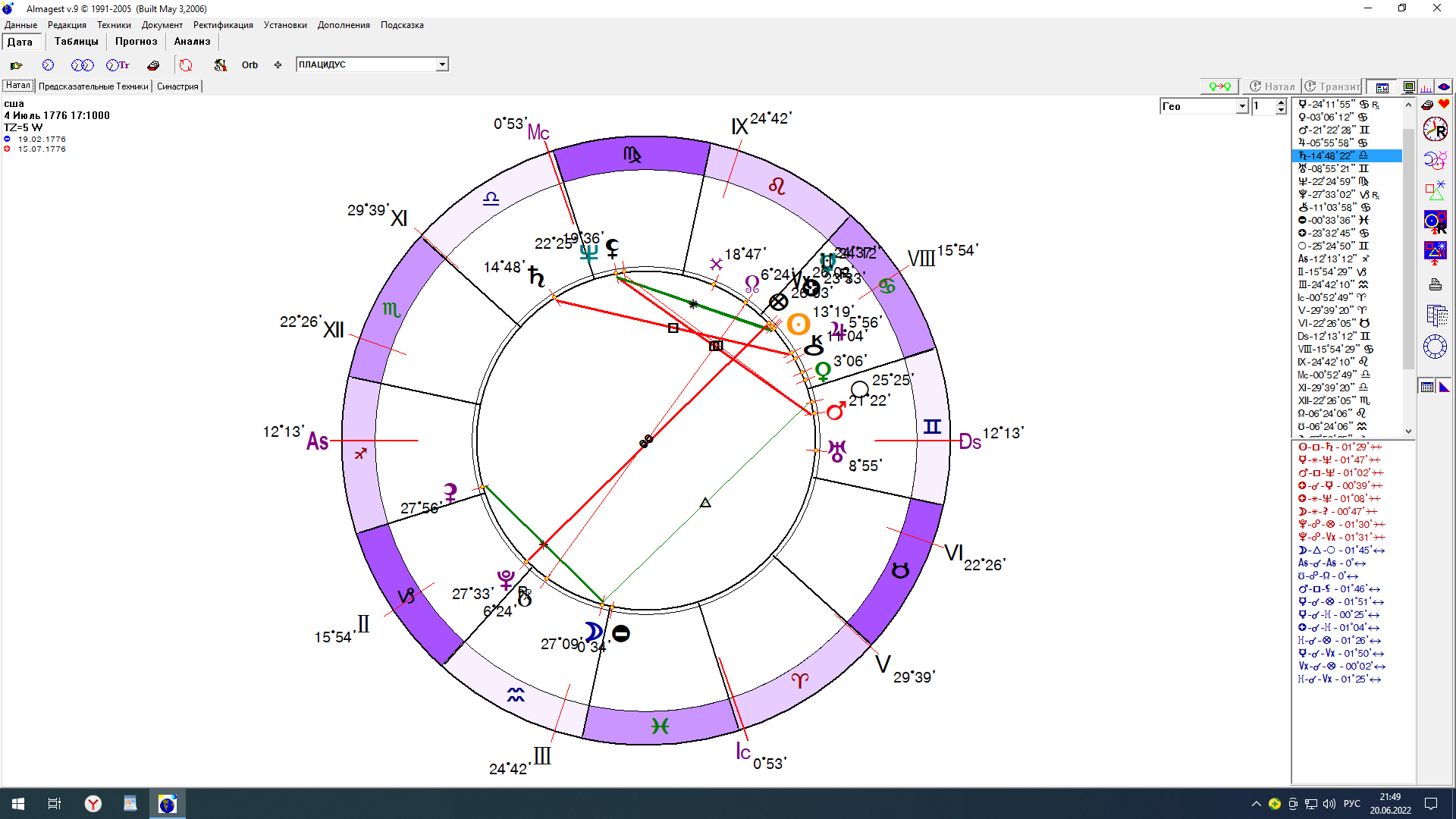Select Mc 00°52'49" row in list
This screenshot has height=819, width=1456.
1347,375
